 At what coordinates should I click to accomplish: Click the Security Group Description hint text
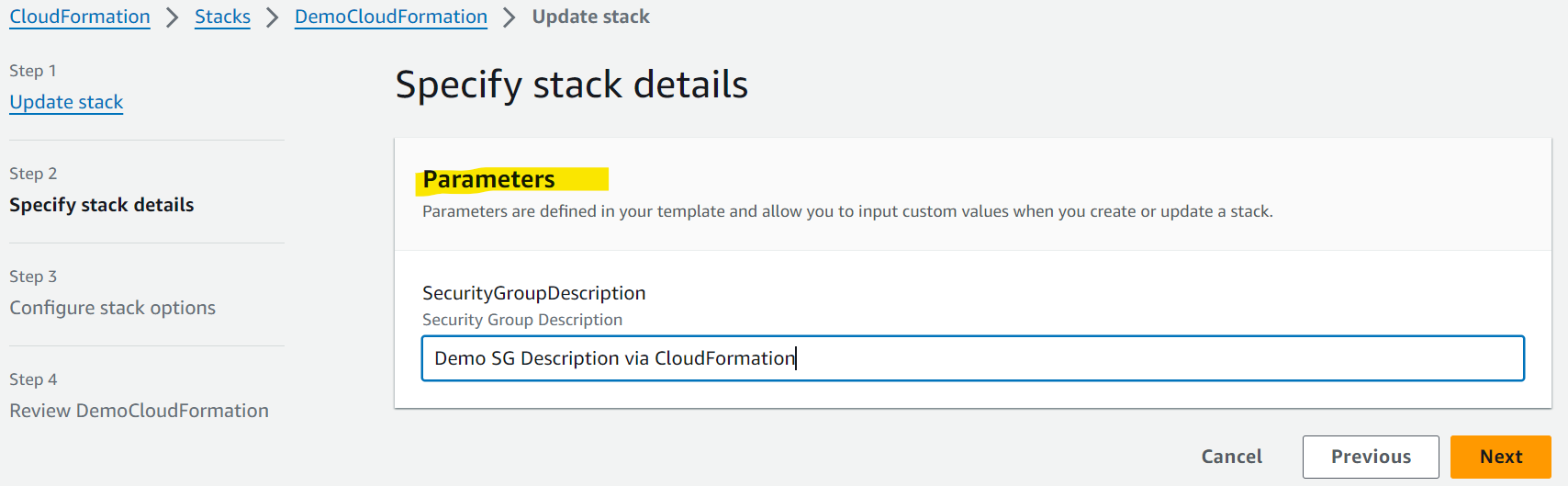pyautogui.click(x=522, y=320)
